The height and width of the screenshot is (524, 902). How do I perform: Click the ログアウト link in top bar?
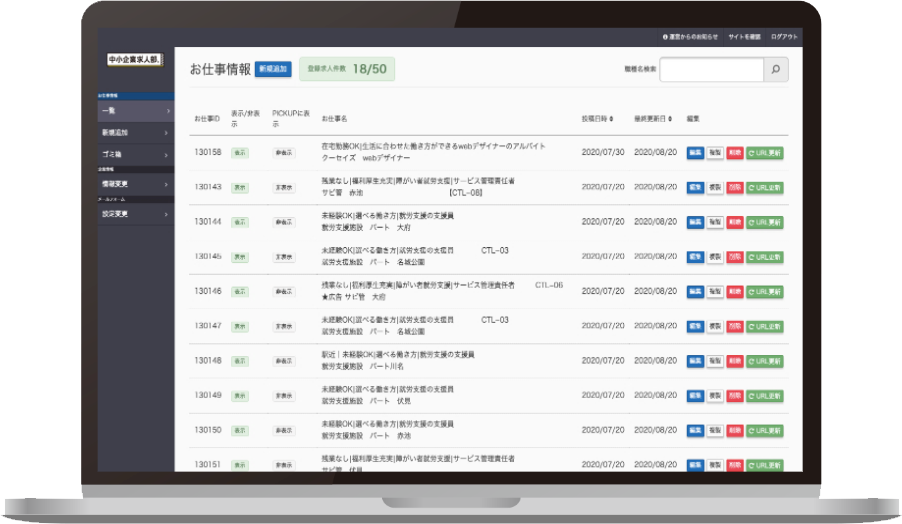(785, 36)
